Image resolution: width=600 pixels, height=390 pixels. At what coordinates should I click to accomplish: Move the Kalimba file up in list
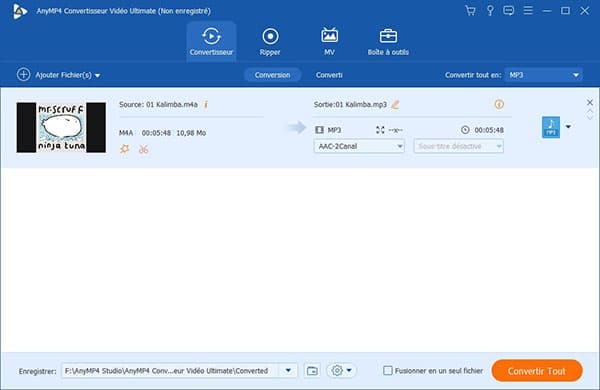(590, 112)
